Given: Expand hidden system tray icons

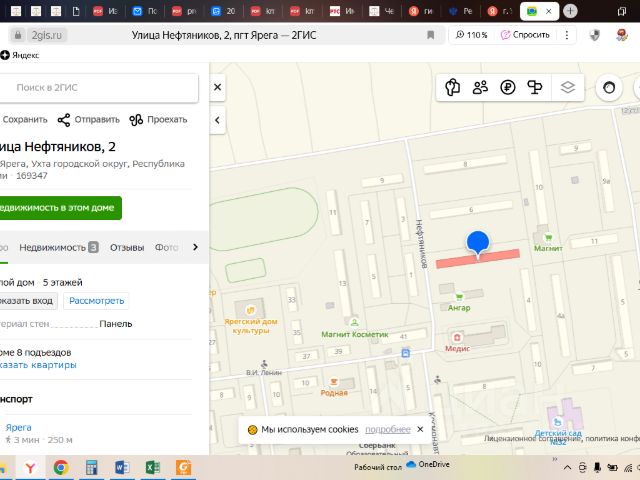Looking at the screenshot, I should tap(567, 468).
